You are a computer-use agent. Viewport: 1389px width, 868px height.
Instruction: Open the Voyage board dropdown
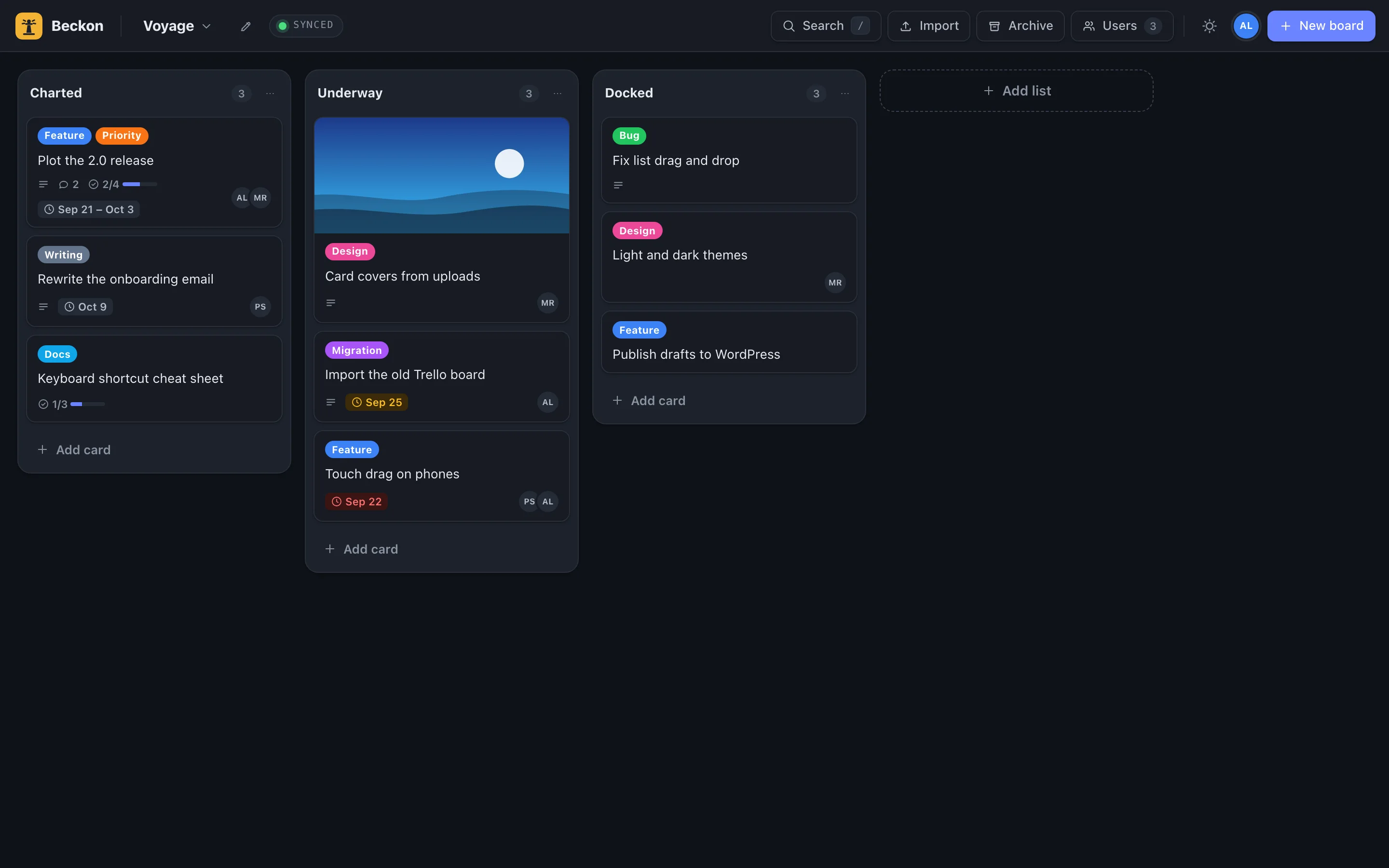[x=177, y=26]
